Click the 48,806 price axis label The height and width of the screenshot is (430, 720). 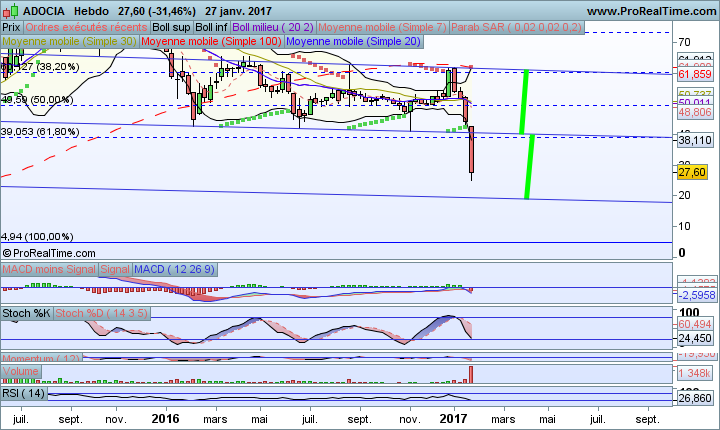pos(695,112)
